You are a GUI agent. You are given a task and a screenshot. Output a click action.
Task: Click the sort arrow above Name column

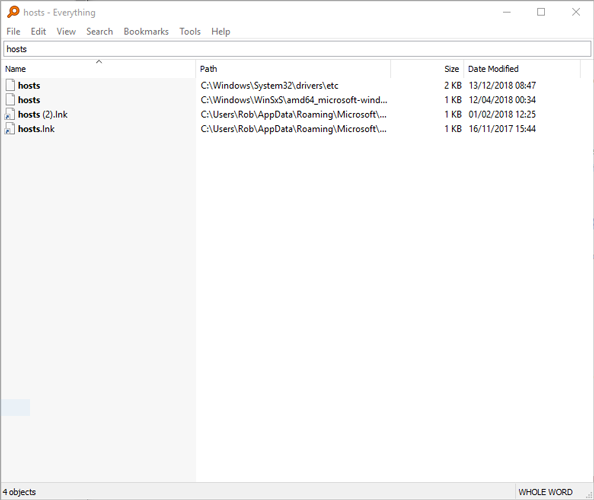tap(99, 61)
